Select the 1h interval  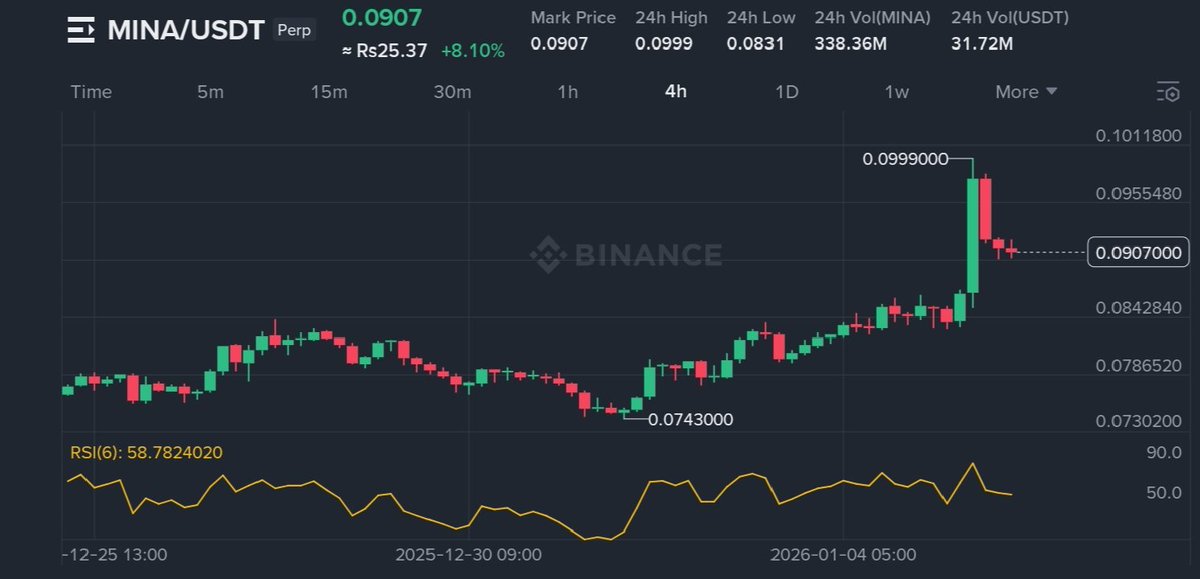point(568,92)
